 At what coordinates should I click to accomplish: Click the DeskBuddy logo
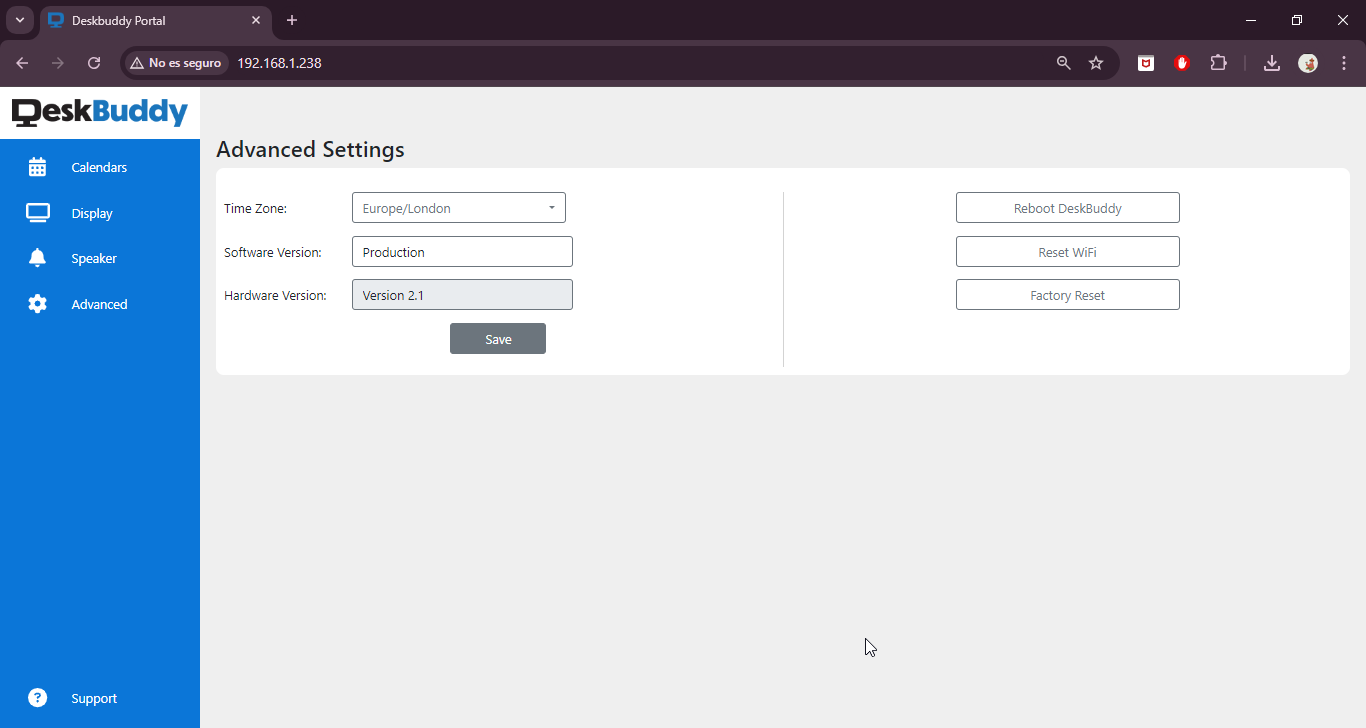99,112
